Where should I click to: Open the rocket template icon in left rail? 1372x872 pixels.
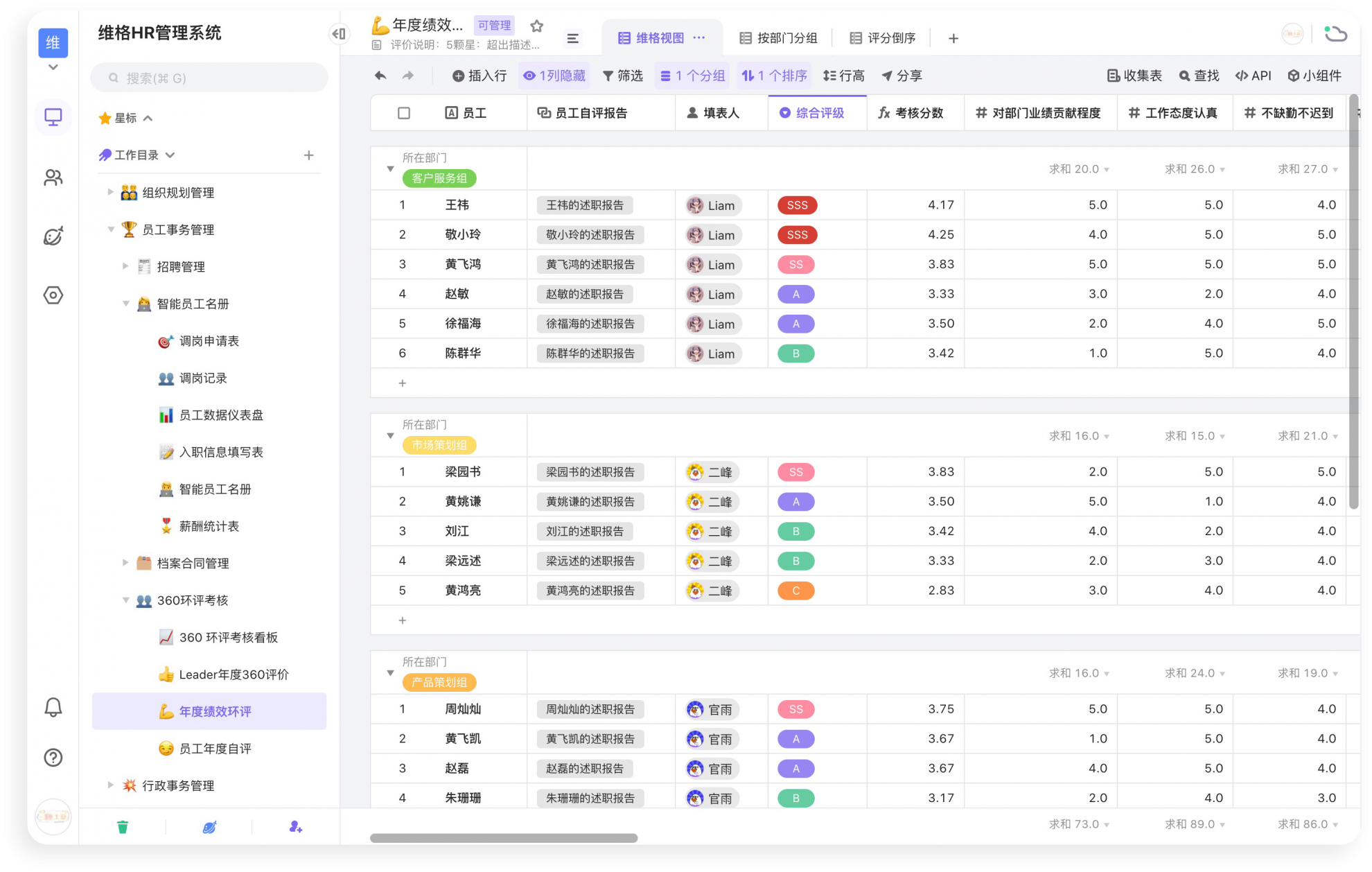[x=53, y=236]
